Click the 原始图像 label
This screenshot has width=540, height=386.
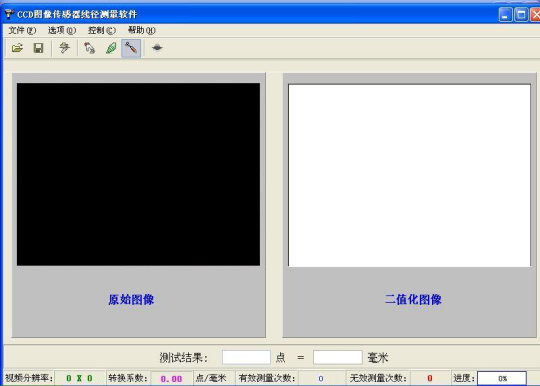click(131, 300)
